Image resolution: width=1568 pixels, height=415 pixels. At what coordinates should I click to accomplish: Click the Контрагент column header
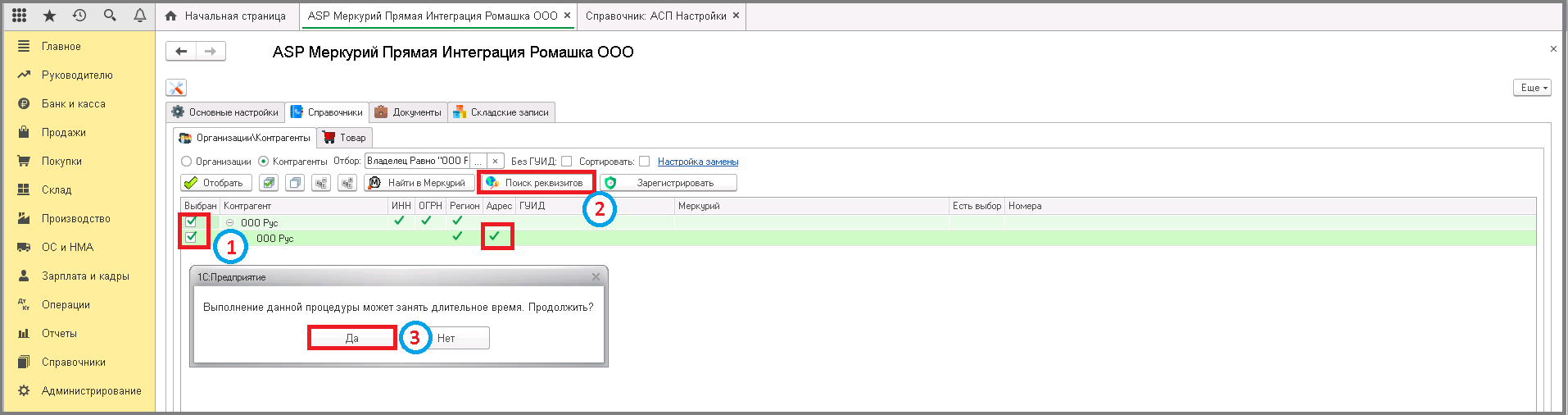click(x=304, y=206)
